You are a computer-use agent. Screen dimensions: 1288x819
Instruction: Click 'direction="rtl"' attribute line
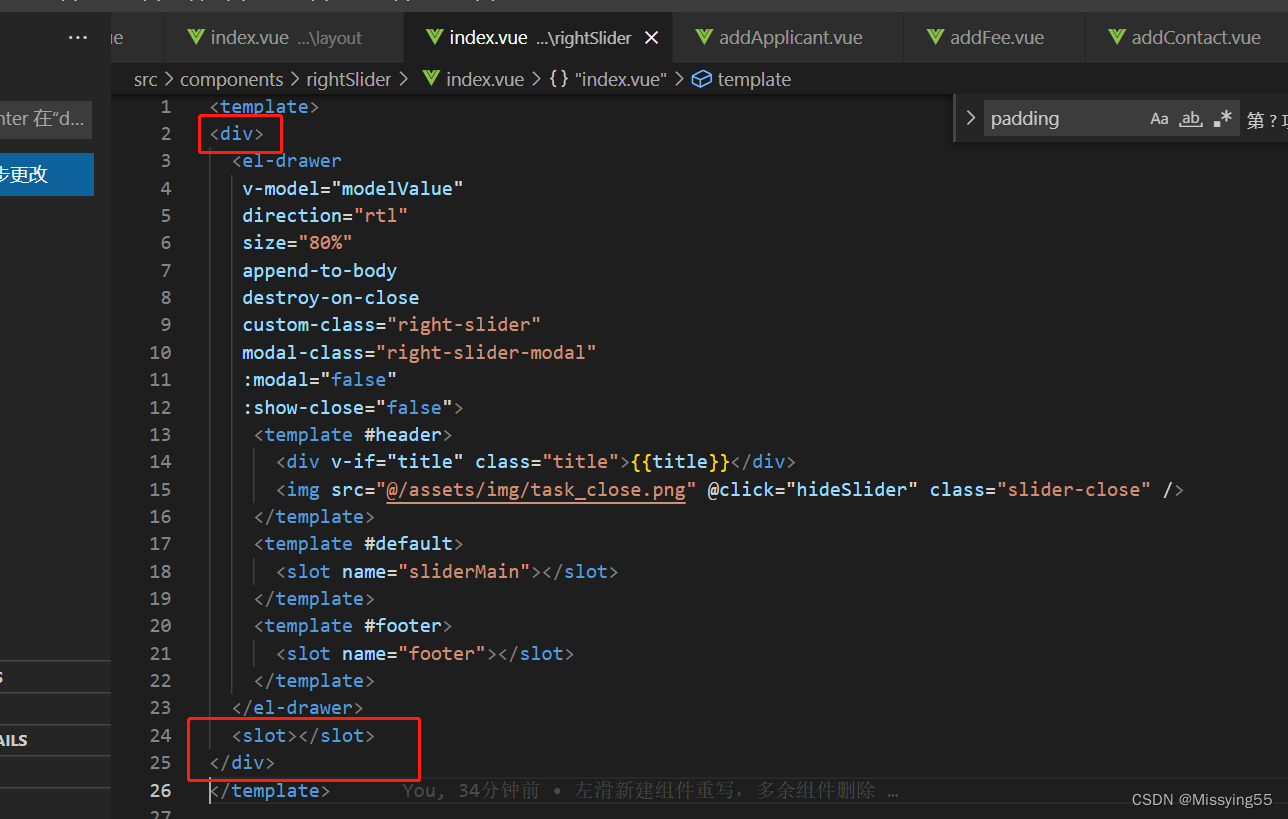coord(325,215)
